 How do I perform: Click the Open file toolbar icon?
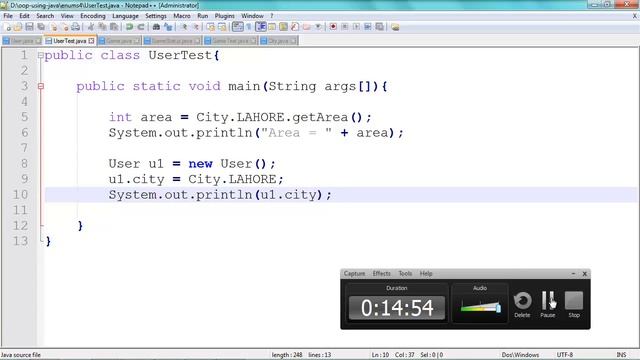[18, 27]
